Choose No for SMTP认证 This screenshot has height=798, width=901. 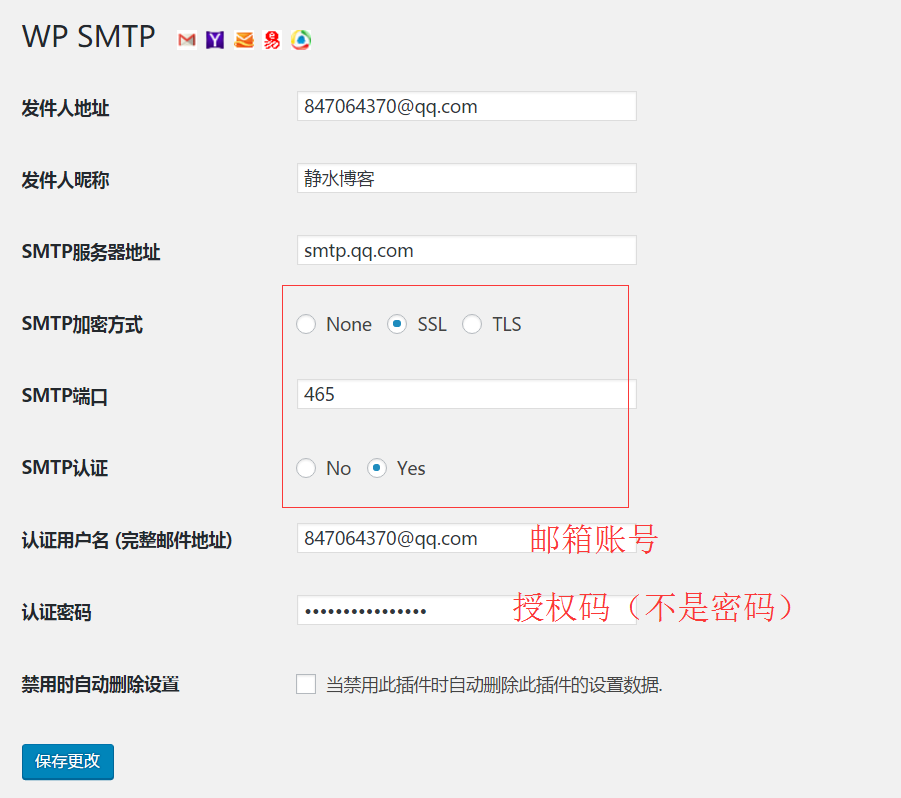click(306, 468)
